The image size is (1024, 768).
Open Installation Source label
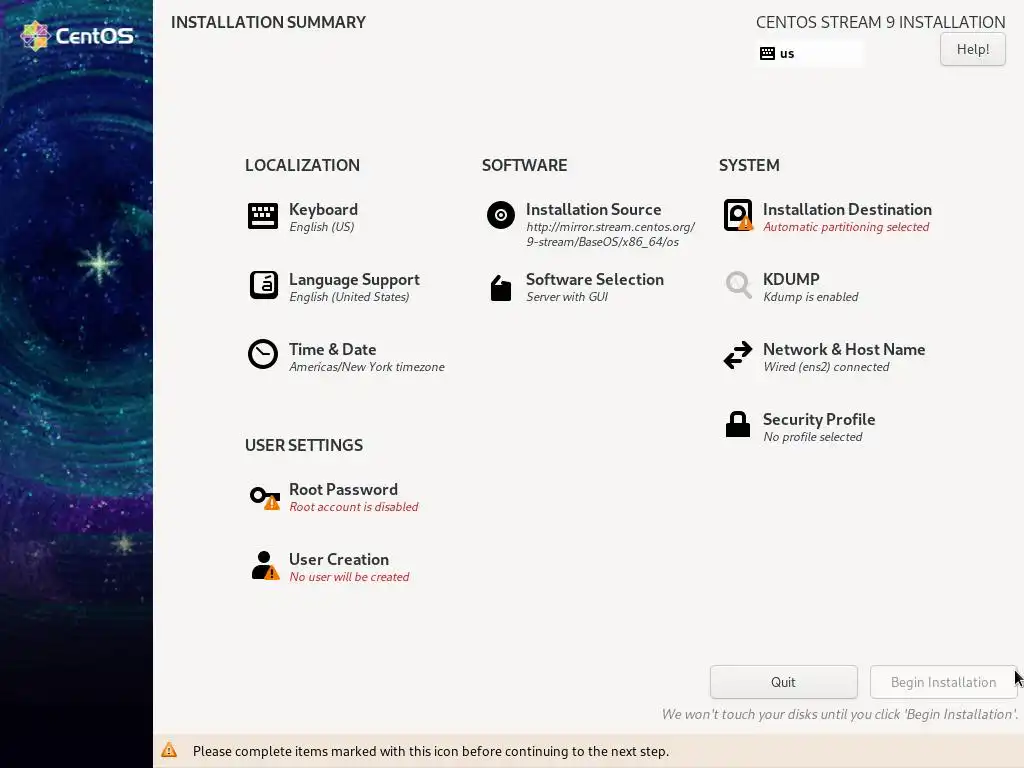tap(593, 210)
